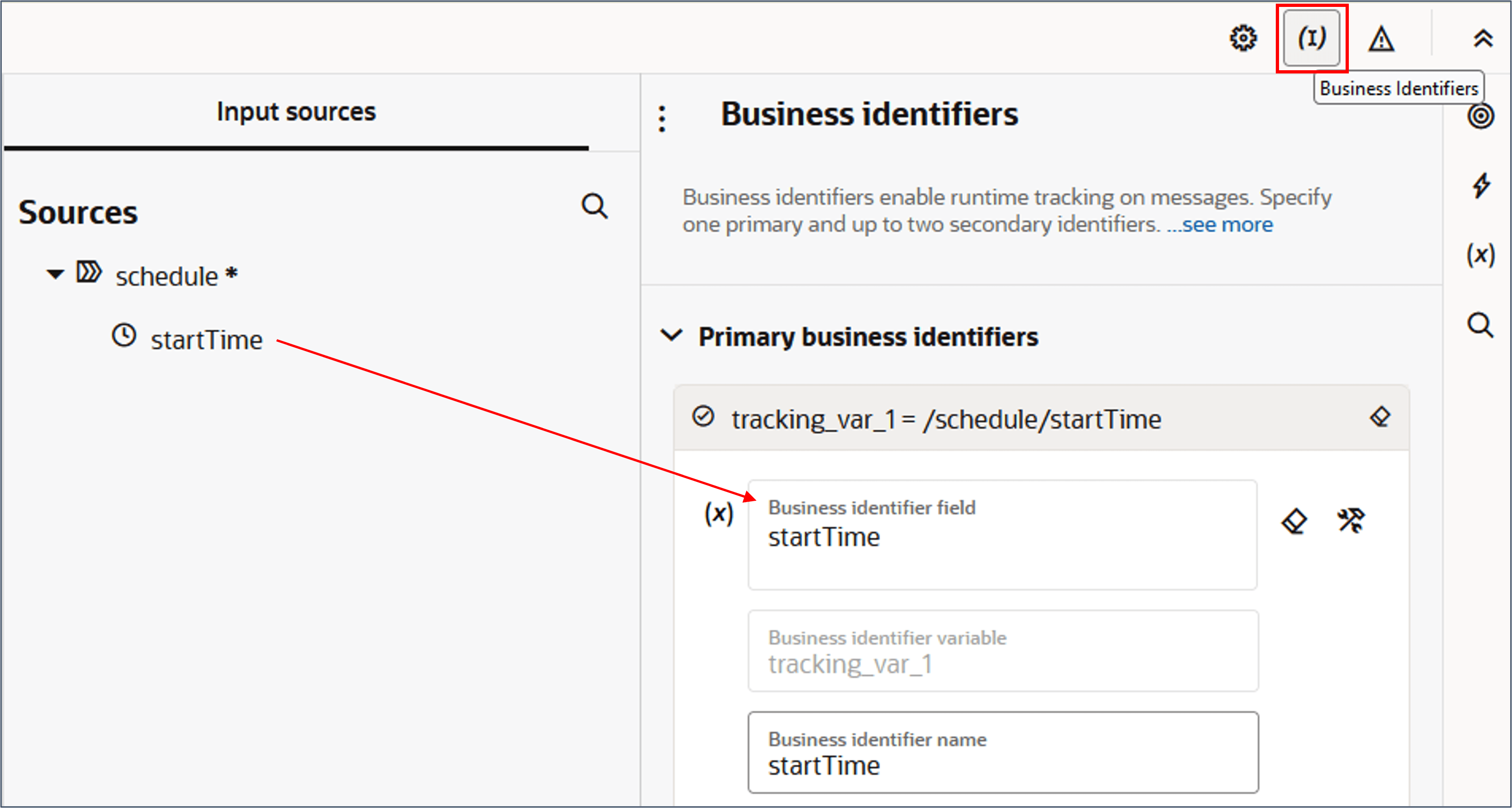Click the Business Identifiers toolbar button
The image size is (1512, 808).
1311,39
